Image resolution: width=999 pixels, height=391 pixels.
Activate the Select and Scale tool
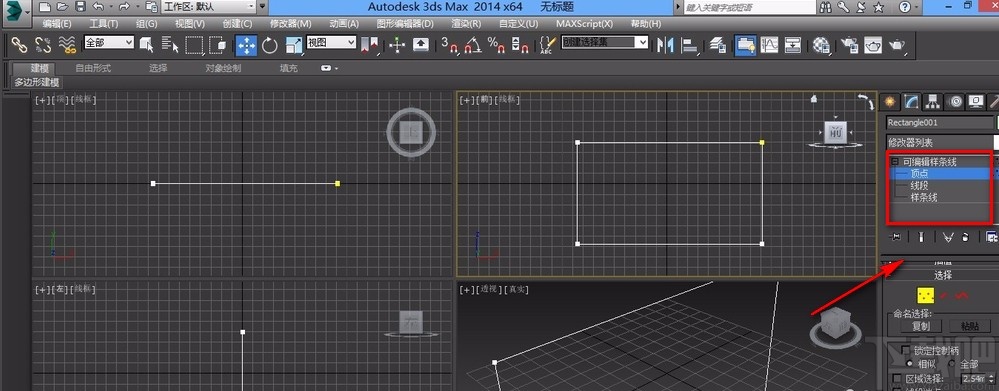294,45
